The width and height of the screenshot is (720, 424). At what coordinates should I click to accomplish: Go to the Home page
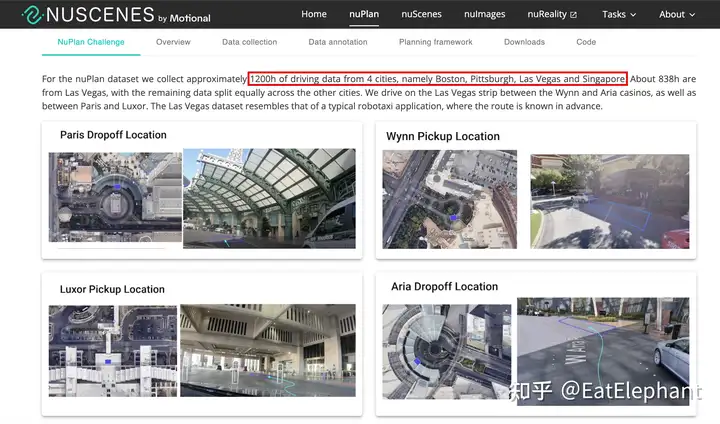pos(314,14)
